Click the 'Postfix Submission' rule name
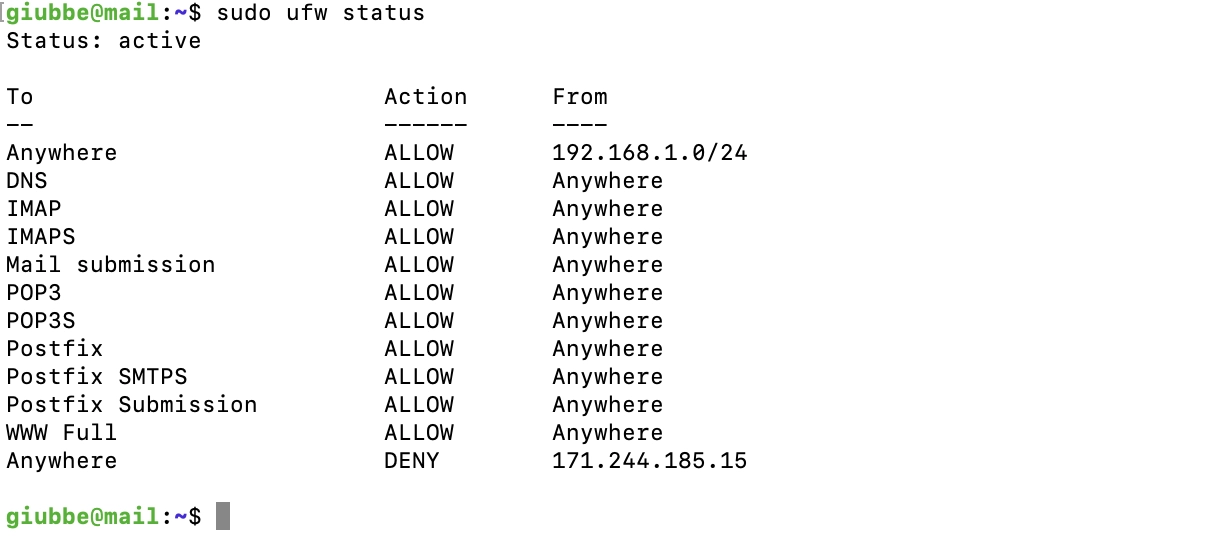Viewport: 1226px width, 540px height. coord(131,405)
